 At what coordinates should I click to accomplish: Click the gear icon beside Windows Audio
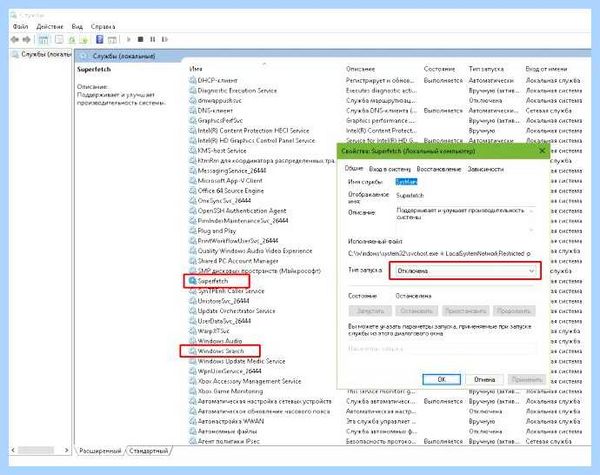(193, 341)
